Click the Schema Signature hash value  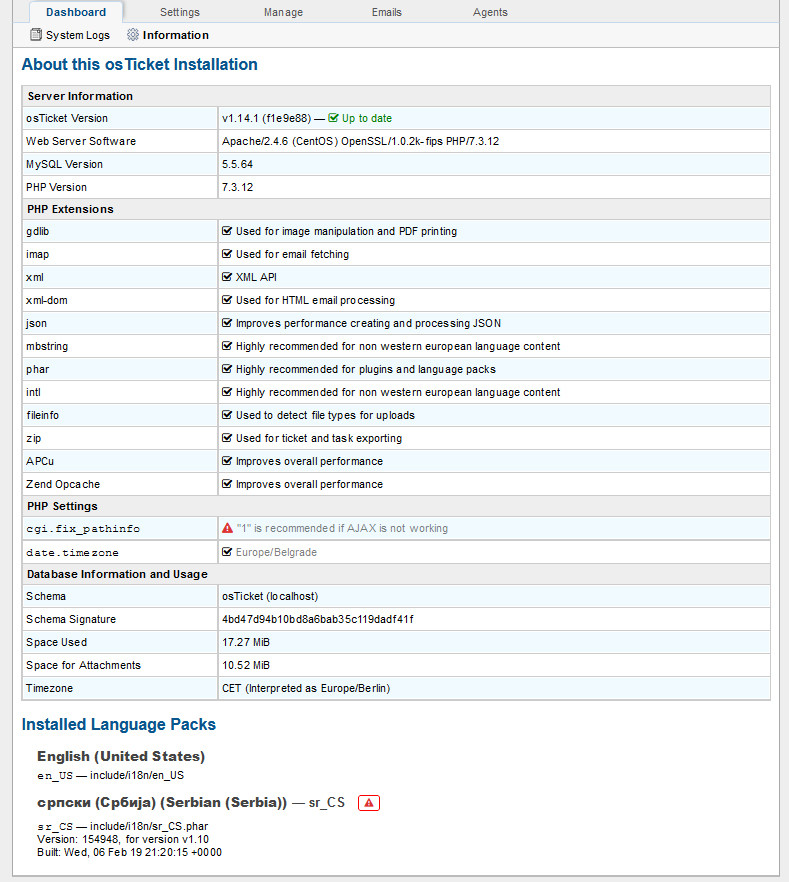tap(317, 619)
